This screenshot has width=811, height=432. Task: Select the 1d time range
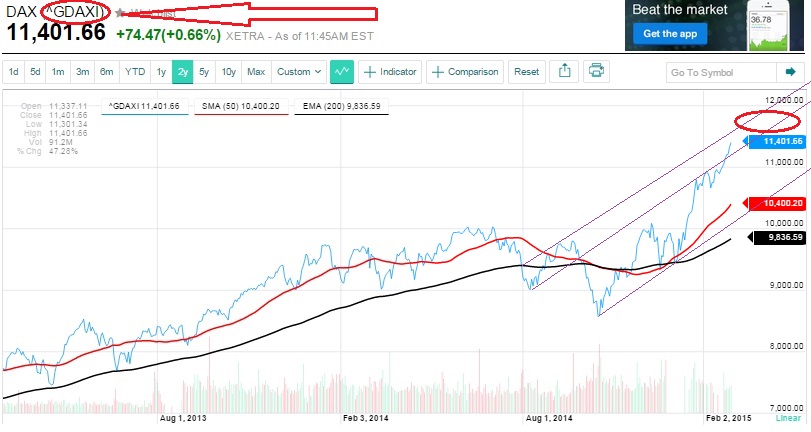[x=14, y=72]
